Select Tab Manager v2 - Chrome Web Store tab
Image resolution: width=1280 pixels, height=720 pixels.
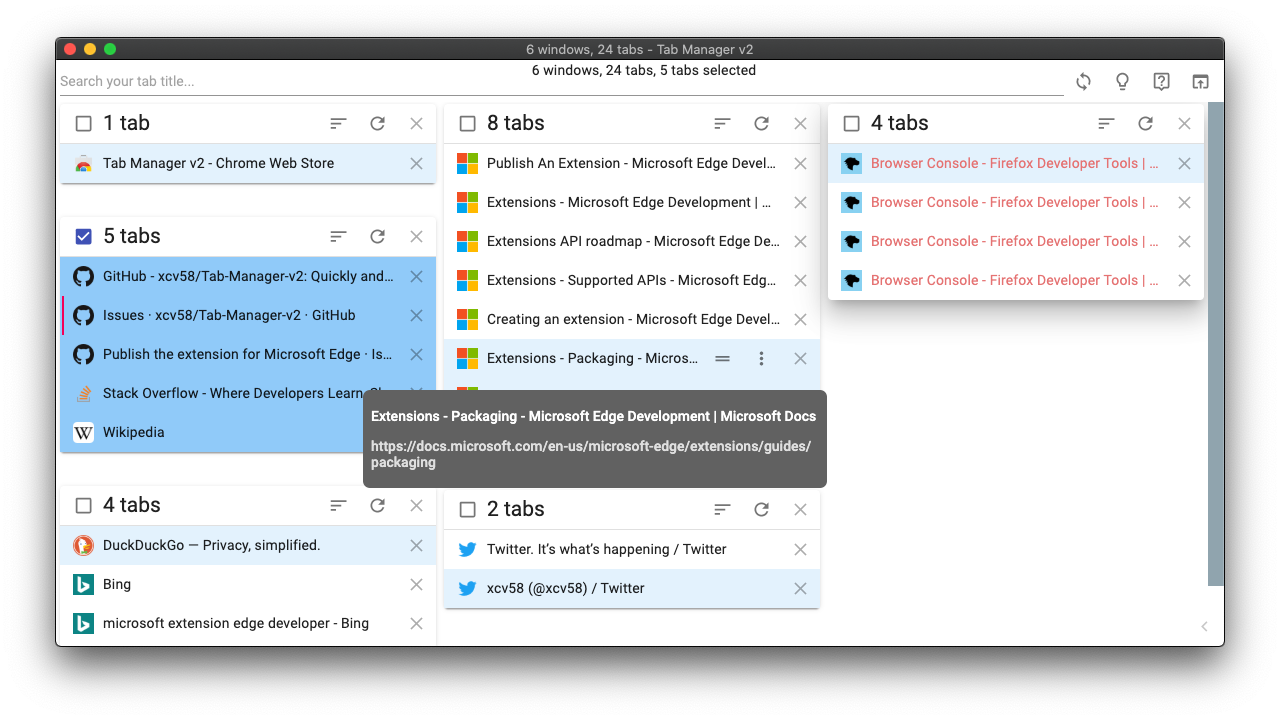[x=248, y=163]
